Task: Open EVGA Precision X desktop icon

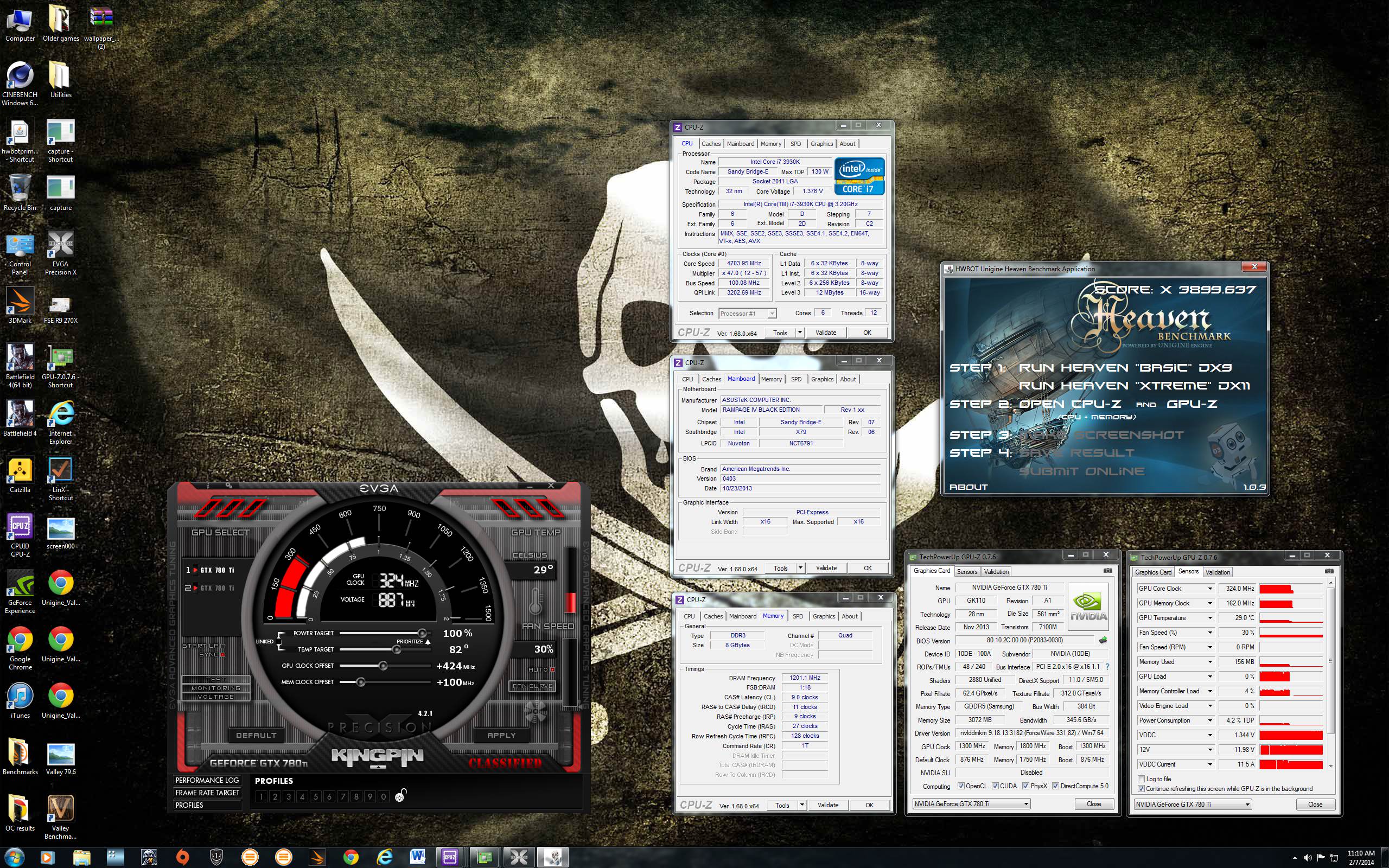Action: click(60, 253)
